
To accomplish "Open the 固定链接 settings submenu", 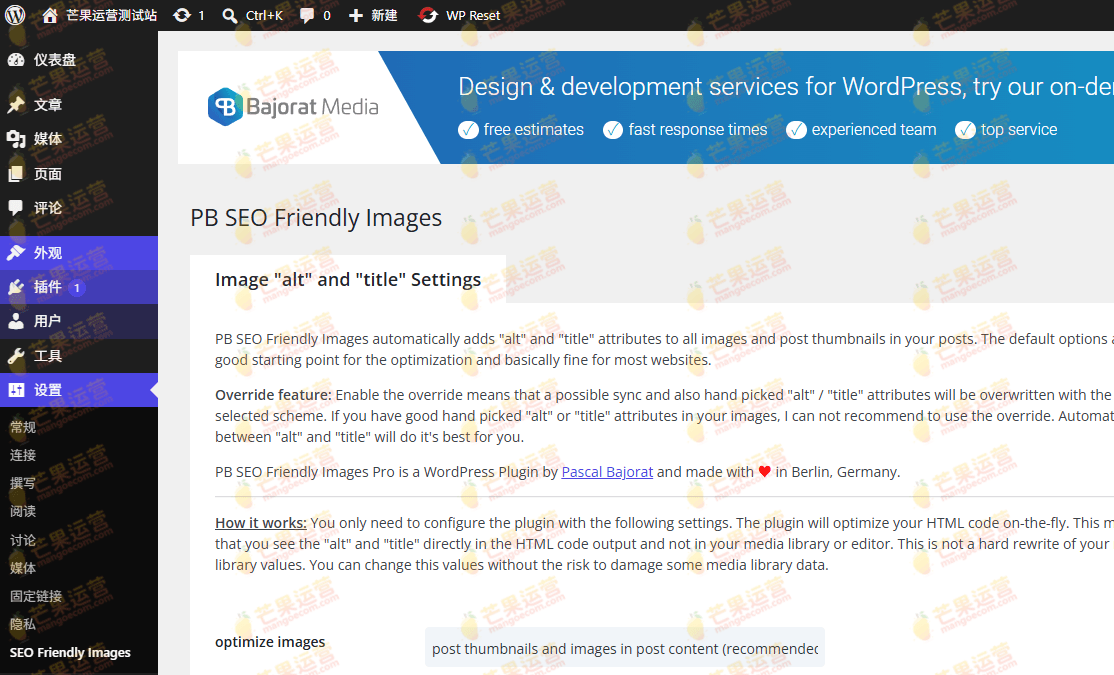I will pos(36,596).
